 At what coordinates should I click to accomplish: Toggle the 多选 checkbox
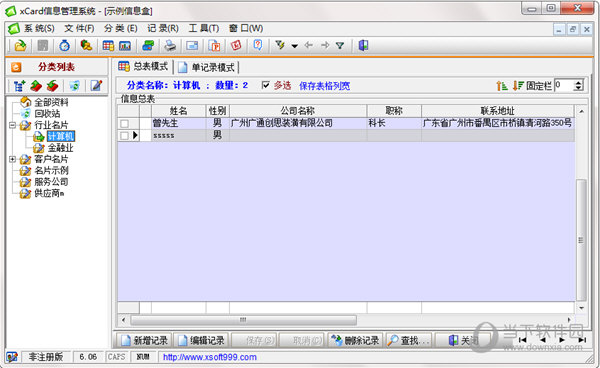coord(265,85)
